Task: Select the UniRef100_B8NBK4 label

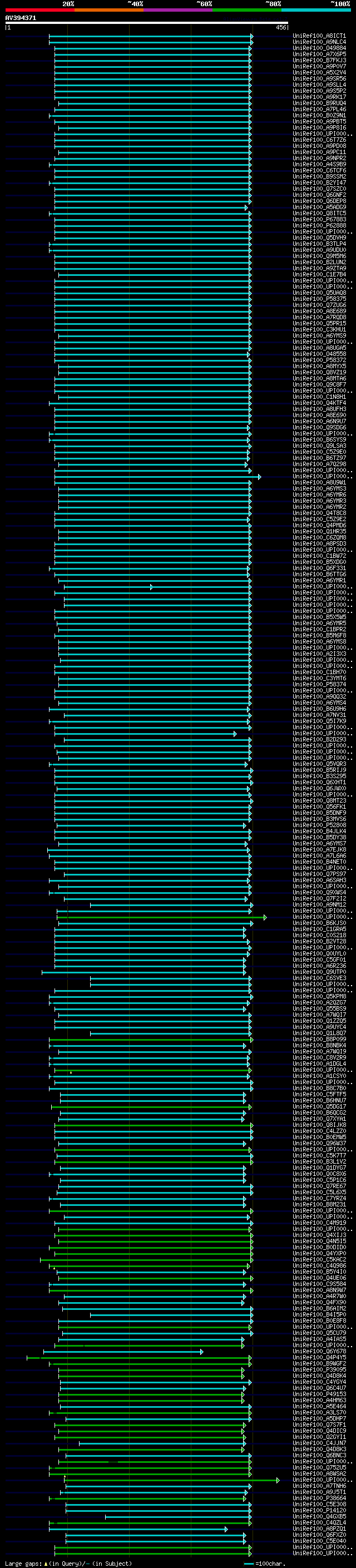Action: pyautogui.click(x=319, y=1045)
